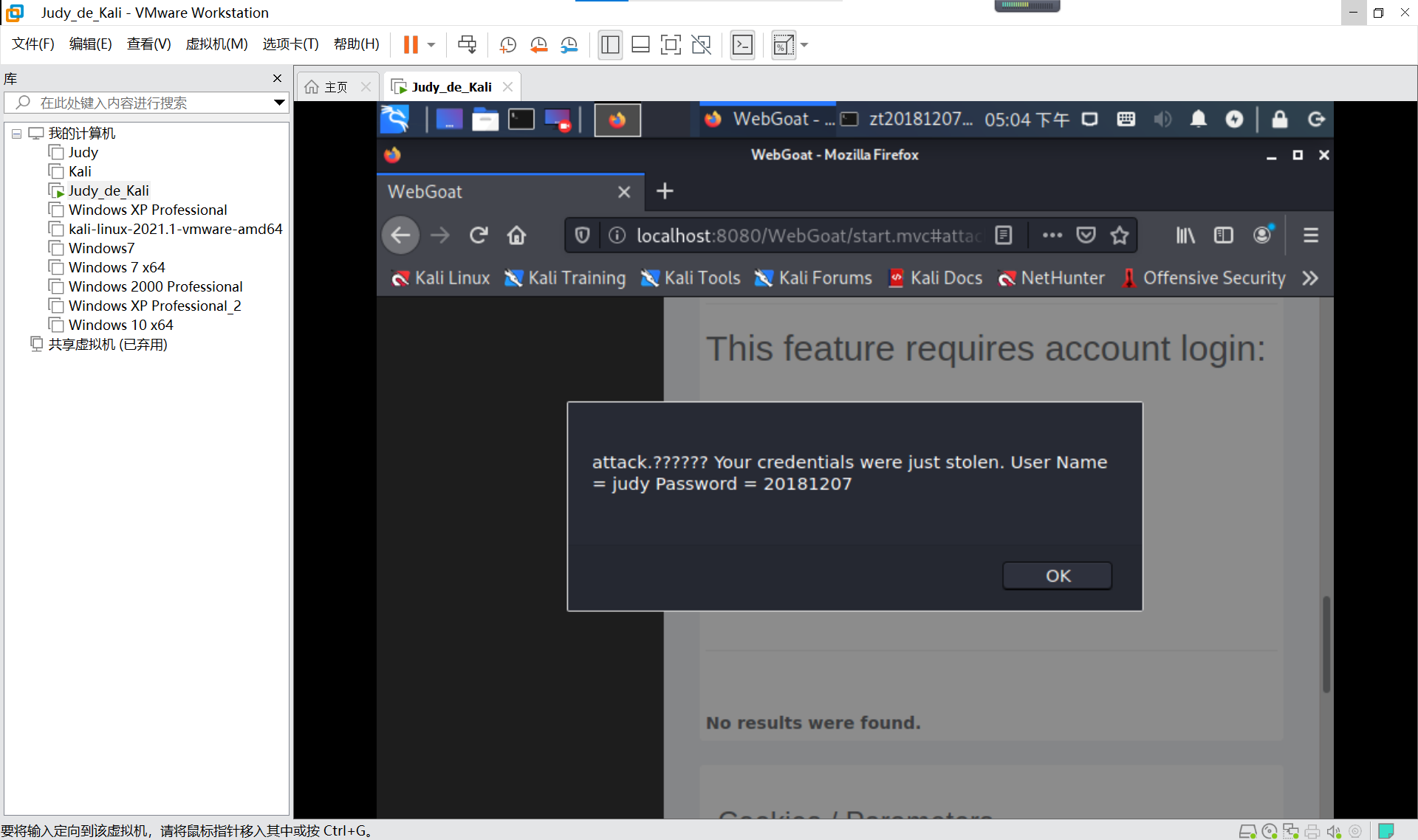The image size is (1418, 840).
Task: Open a new Firefox tab
Action: click(x=665, y=191)
